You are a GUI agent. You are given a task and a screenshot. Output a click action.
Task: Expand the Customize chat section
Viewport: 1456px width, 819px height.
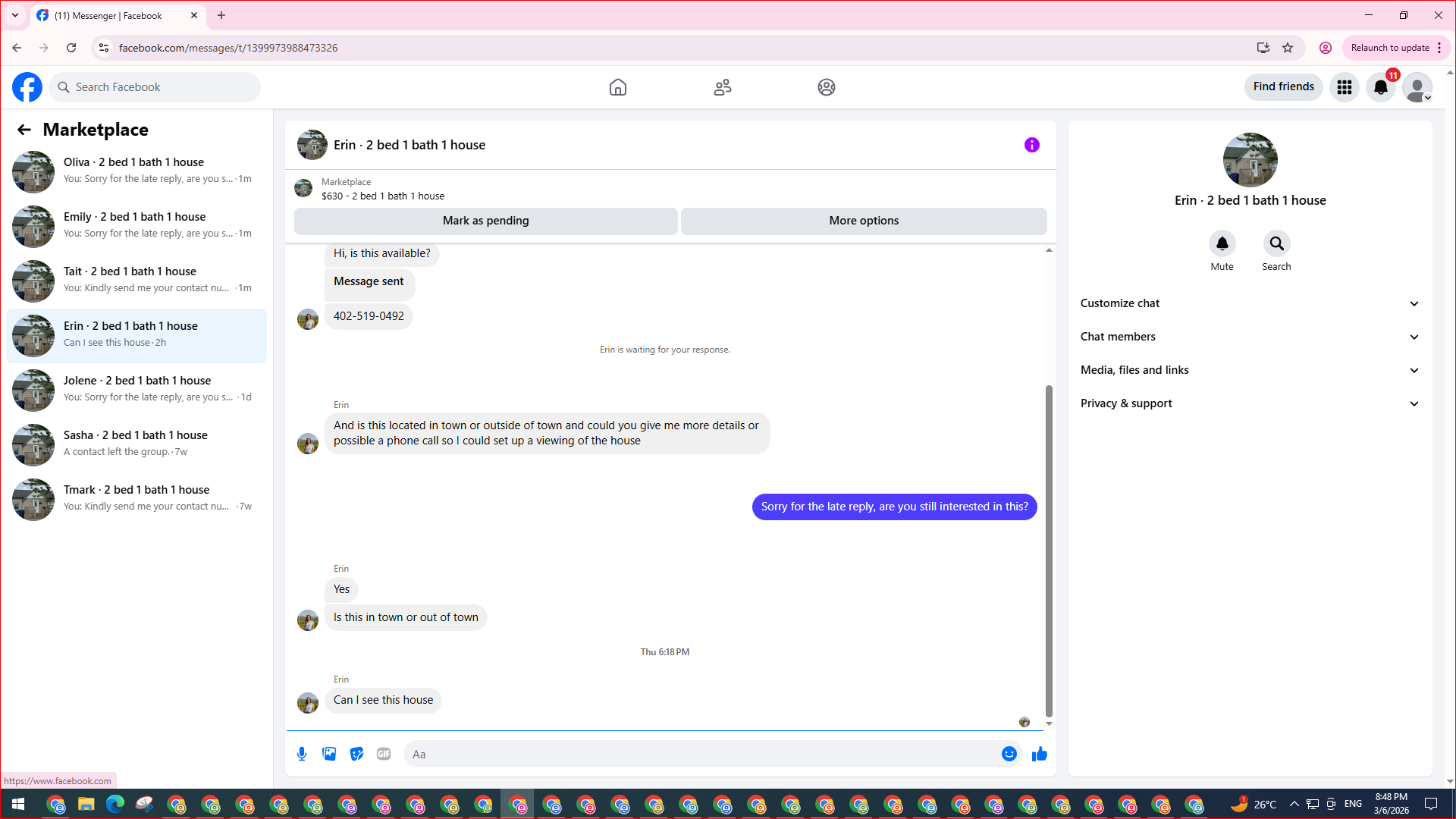coord(1249,303)
